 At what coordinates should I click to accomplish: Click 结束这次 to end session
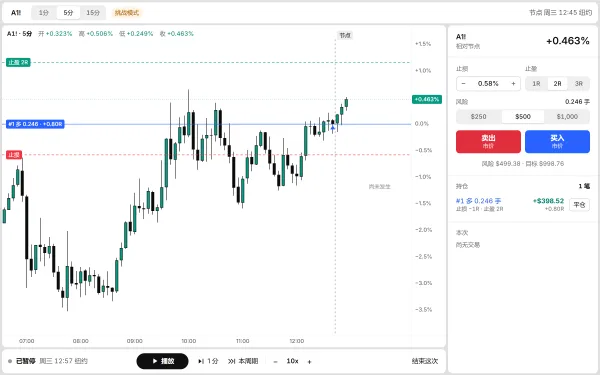425,361
